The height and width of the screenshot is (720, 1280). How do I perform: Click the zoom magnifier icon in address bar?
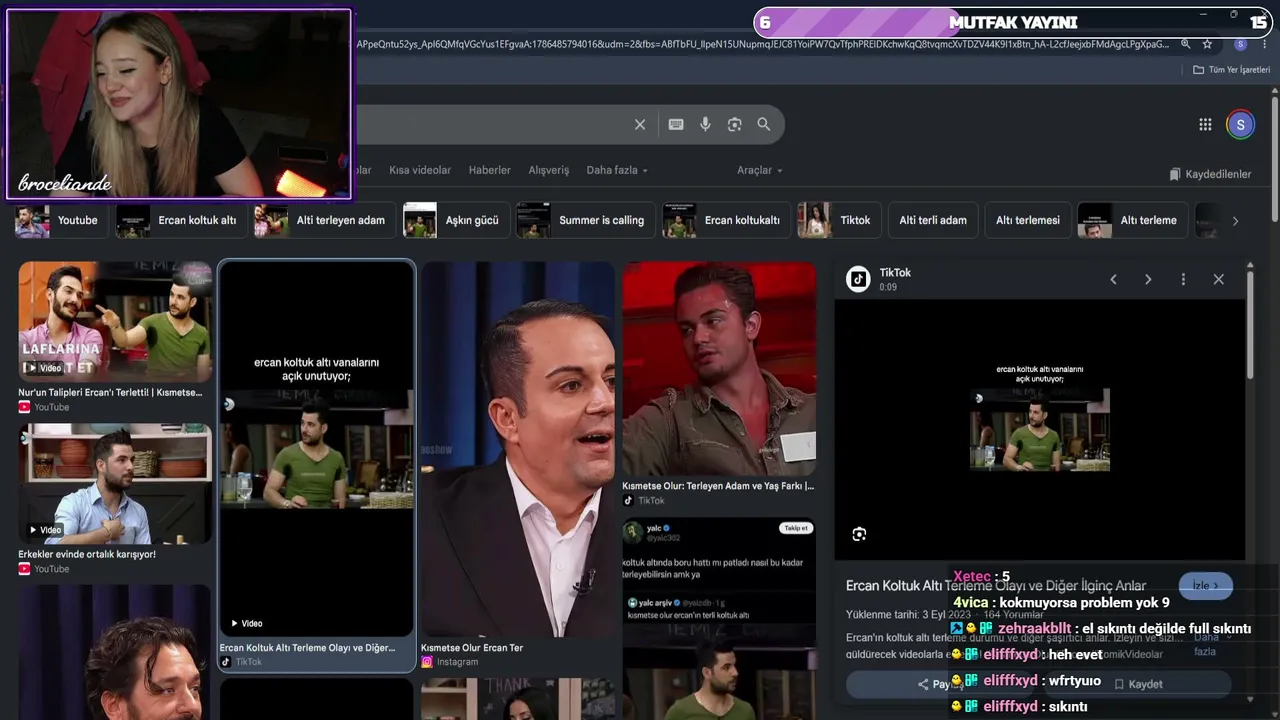click(1186, 44)
